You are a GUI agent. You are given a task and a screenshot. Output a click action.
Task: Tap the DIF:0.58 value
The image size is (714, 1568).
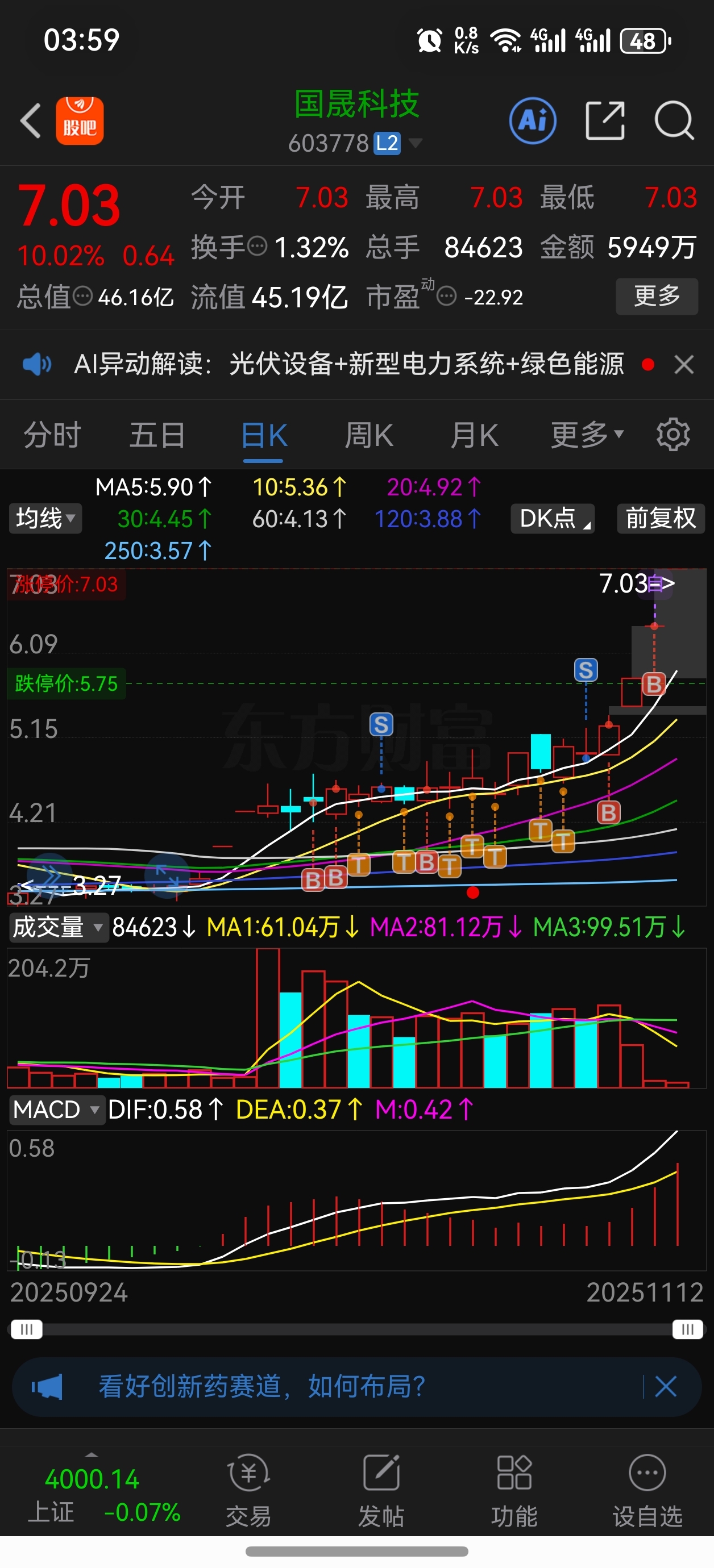165,1110
